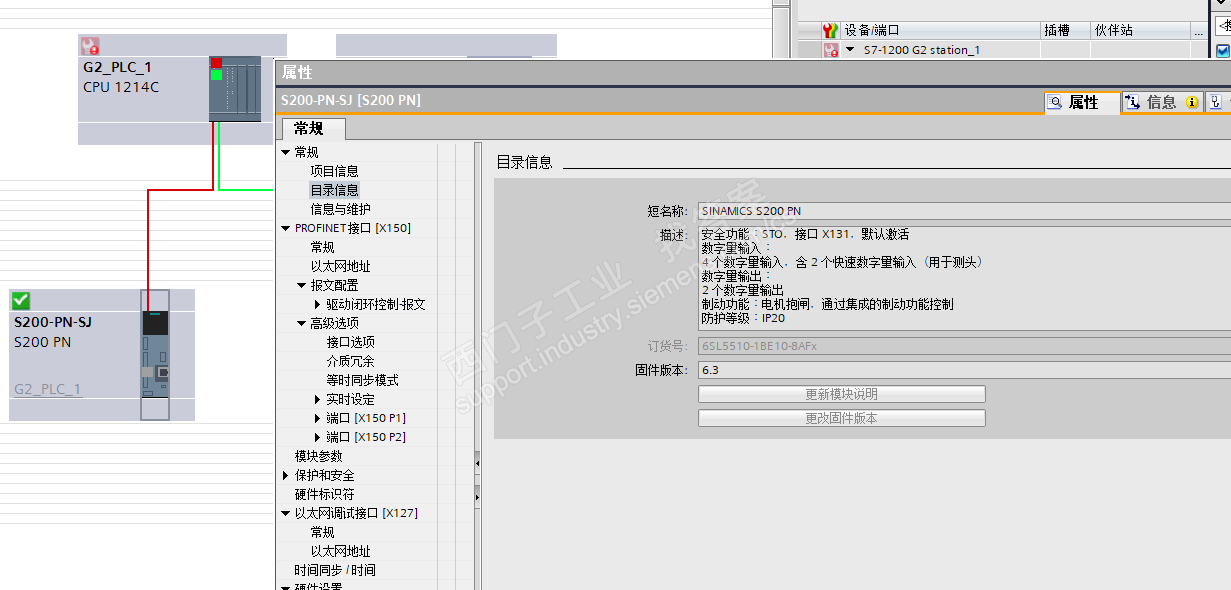The image size is (1231, 590).
Task: Collapse PROFINET 接口 [X150] node
Action: click(x=286, y=228)
